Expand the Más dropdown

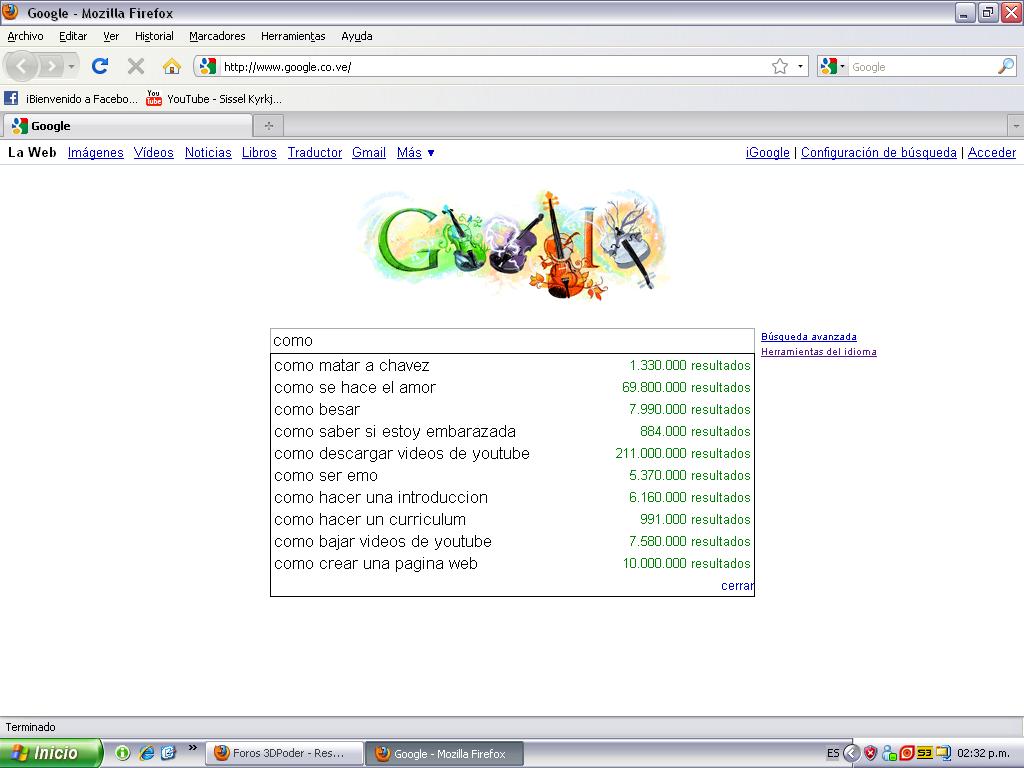click(415, 152)
